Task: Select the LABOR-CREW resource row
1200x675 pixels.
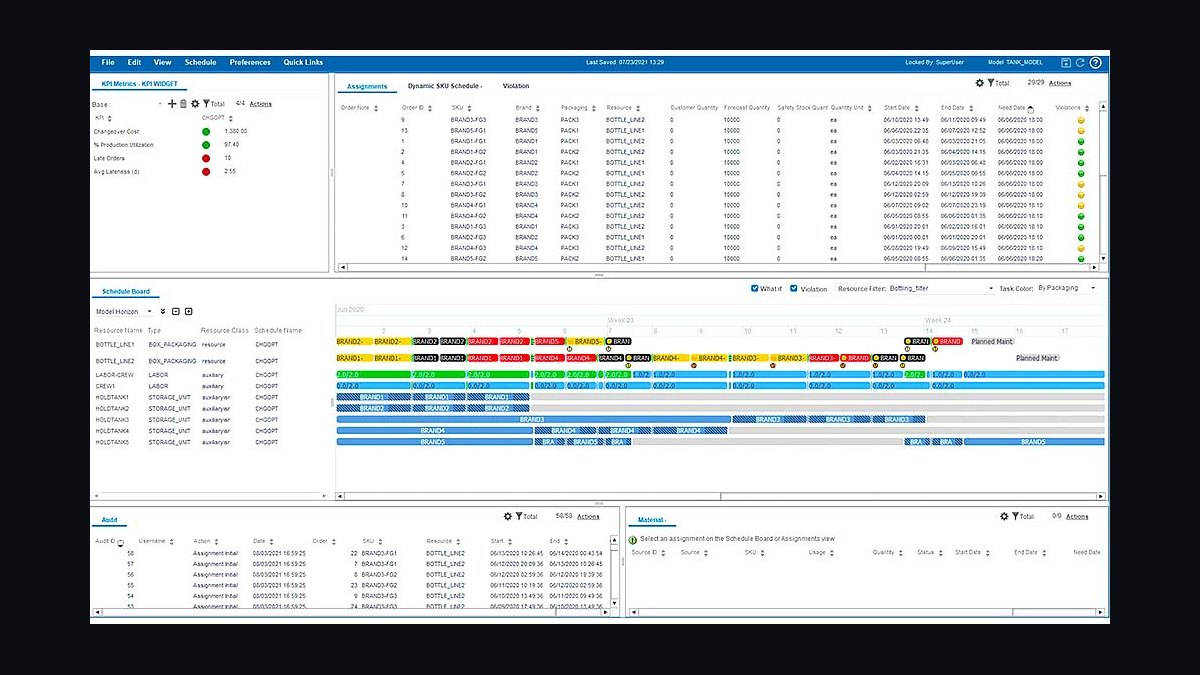Action: point(210,374)
